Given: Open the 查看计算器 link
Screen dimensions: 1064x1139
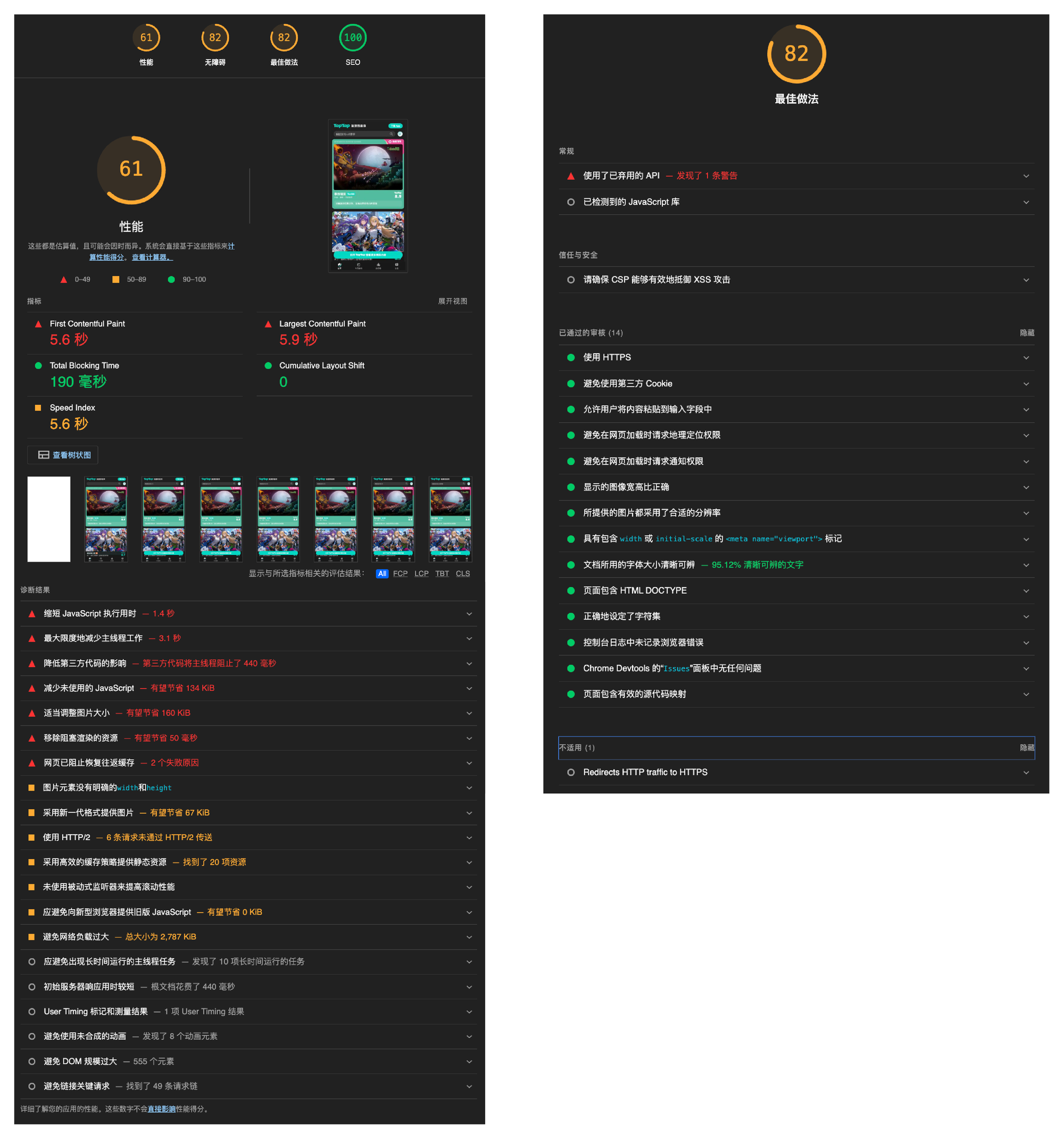Looking at the screenshot, I should pyautogui.click(x=152, y=257).
